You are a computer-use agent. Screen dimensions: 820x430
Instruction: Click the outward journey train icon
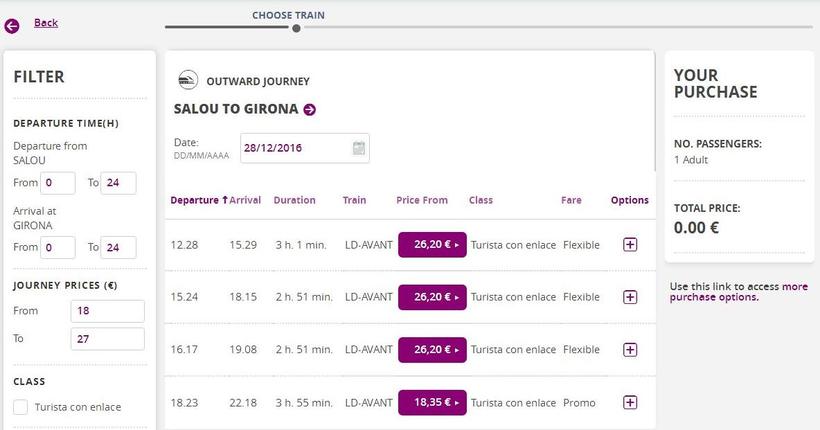pyautogui.click(x=187, y=80)
